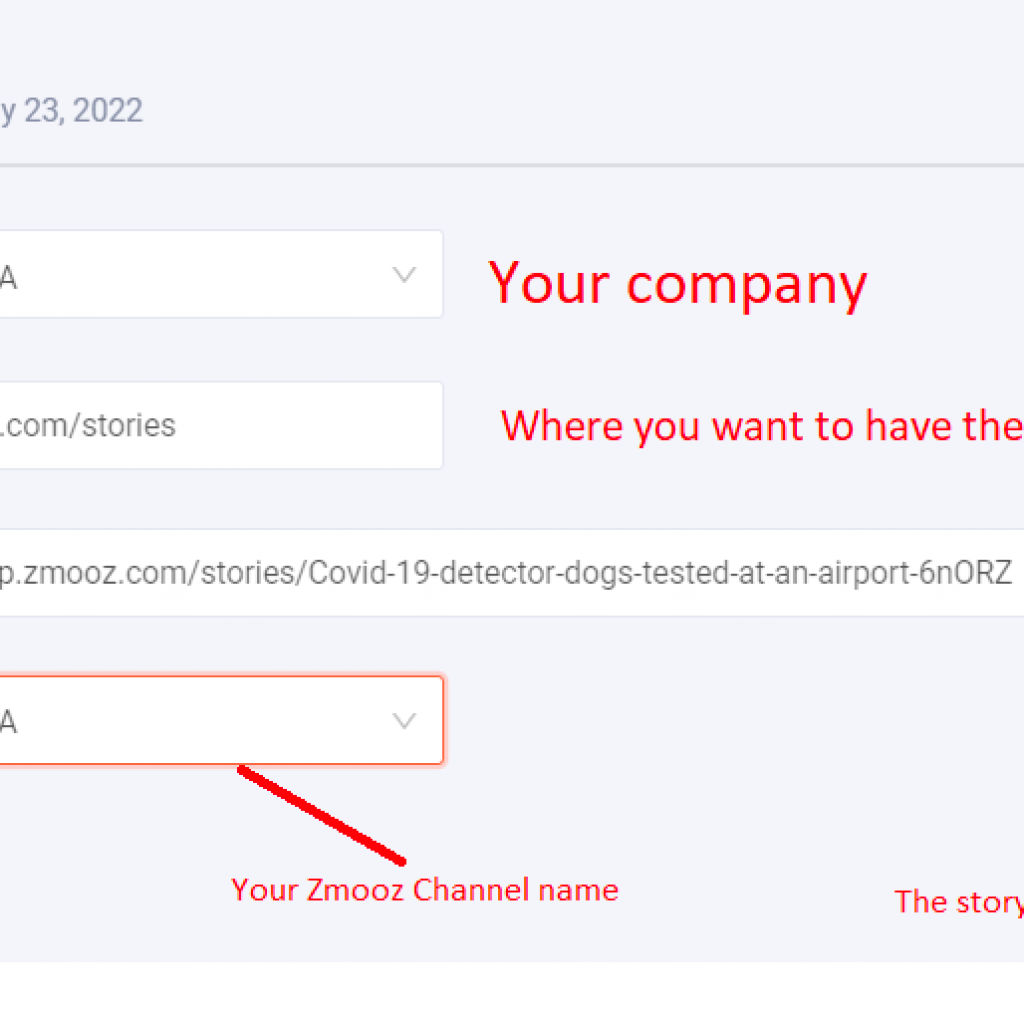Click the red diagonal pointer line
Viewport: 1024px width, 1024px height.
click(x=322, y=816)
